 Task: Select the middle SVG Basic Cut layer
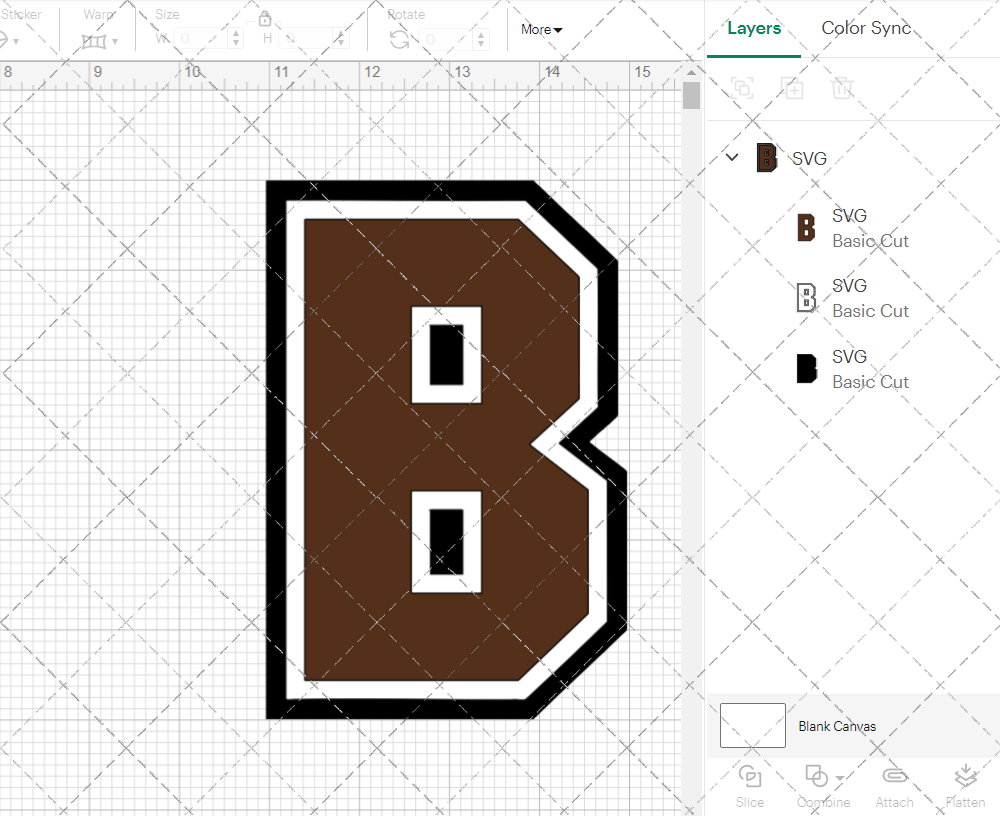tap(868, 297)
